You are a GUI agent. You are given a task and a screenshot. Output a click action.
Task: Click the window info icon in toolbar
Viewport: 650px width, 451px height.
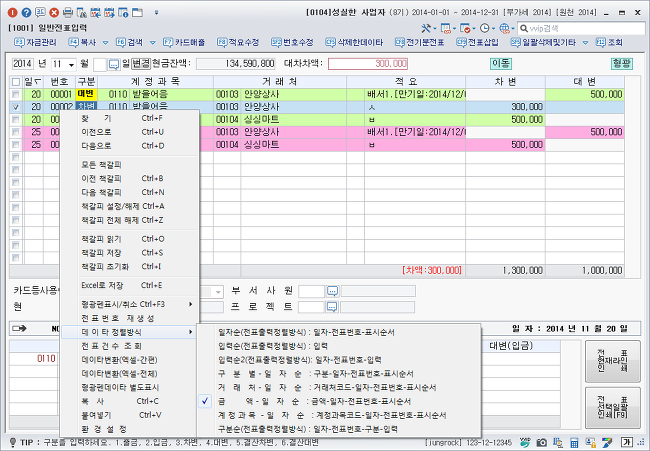click(x=123, y=13)
